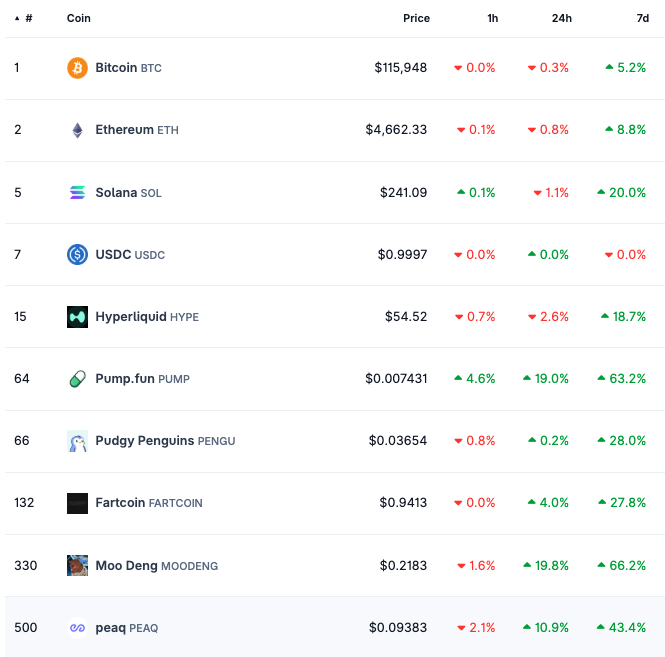Open the USDC coin page link
The image size is (665, 657).
(130, 254)
